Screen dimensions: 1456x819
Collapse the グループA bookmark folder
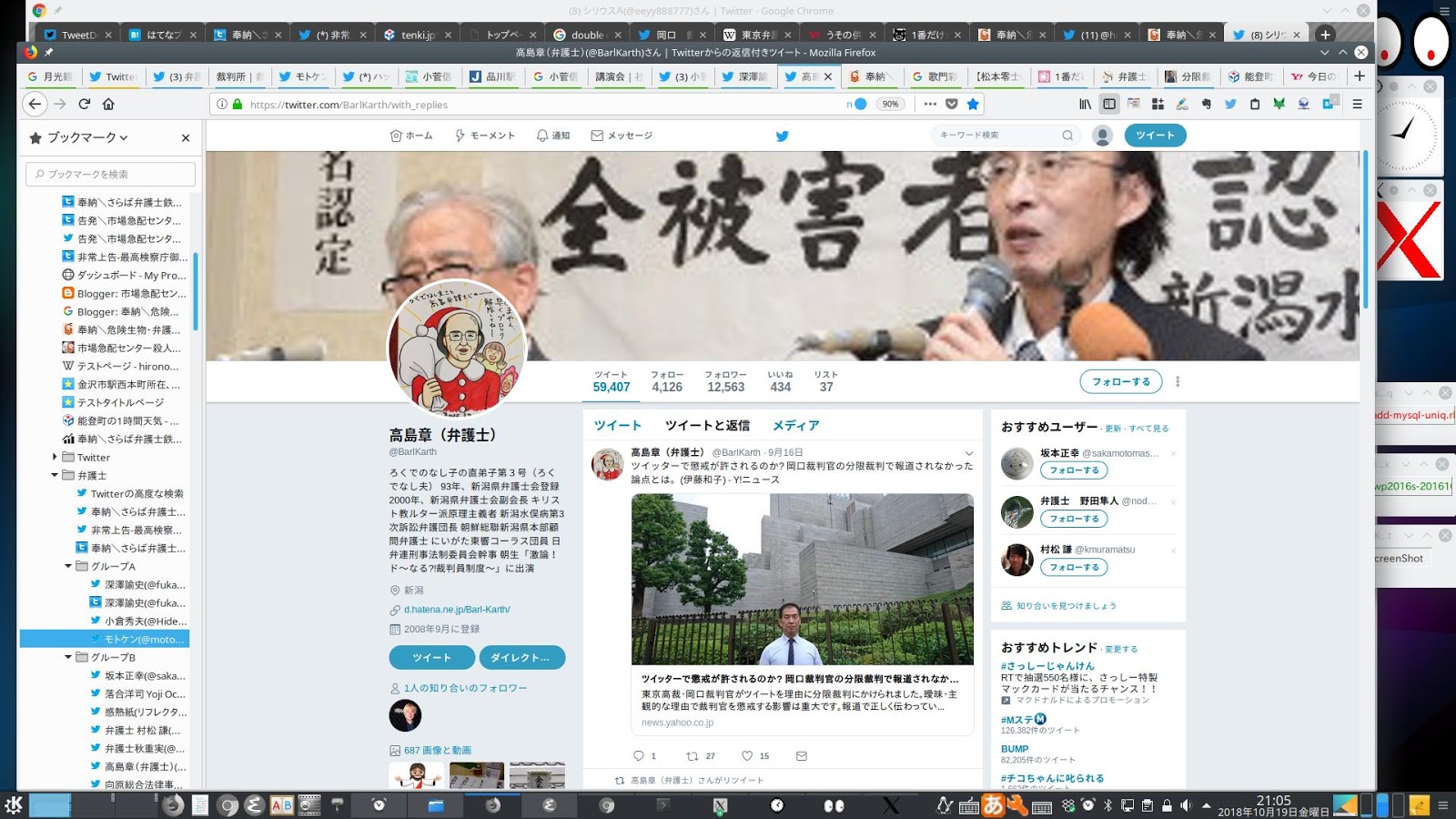click(68, 566)
